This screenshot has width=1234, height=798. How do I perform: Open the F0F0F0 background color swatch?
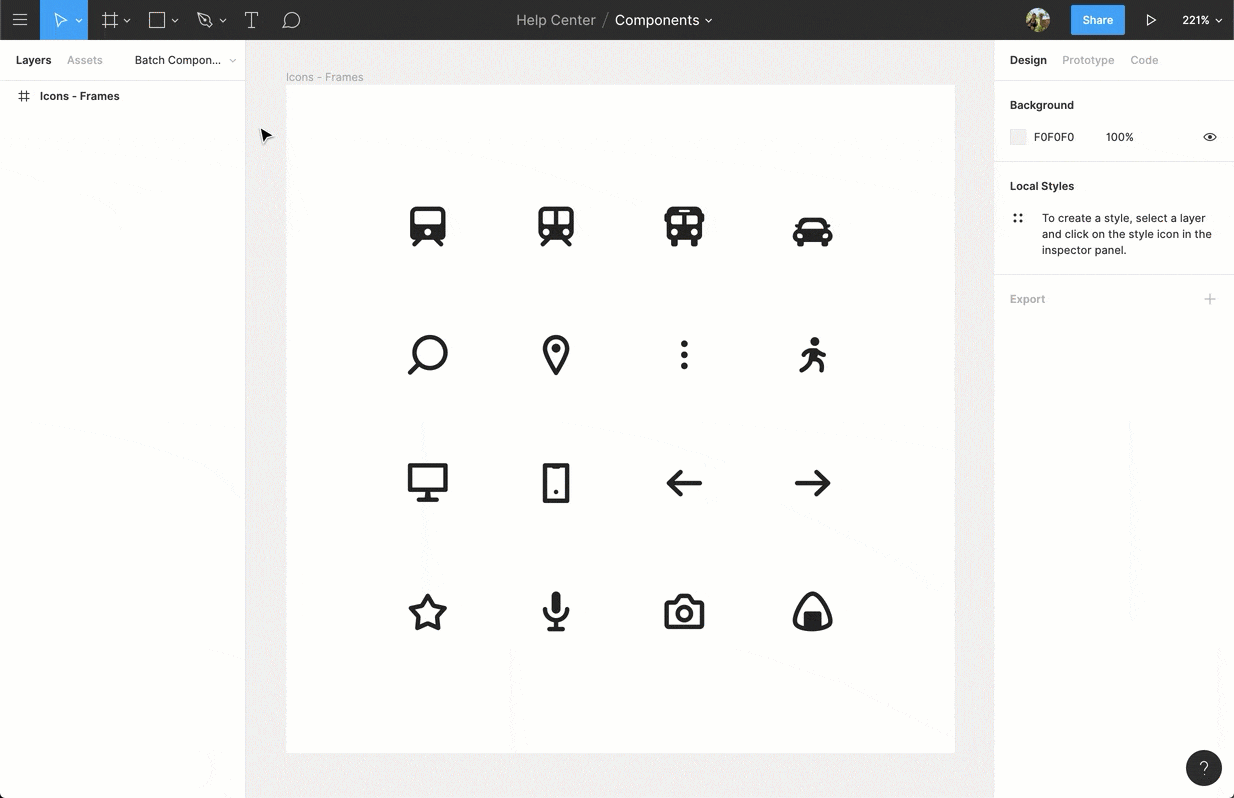pos(1018,137)
